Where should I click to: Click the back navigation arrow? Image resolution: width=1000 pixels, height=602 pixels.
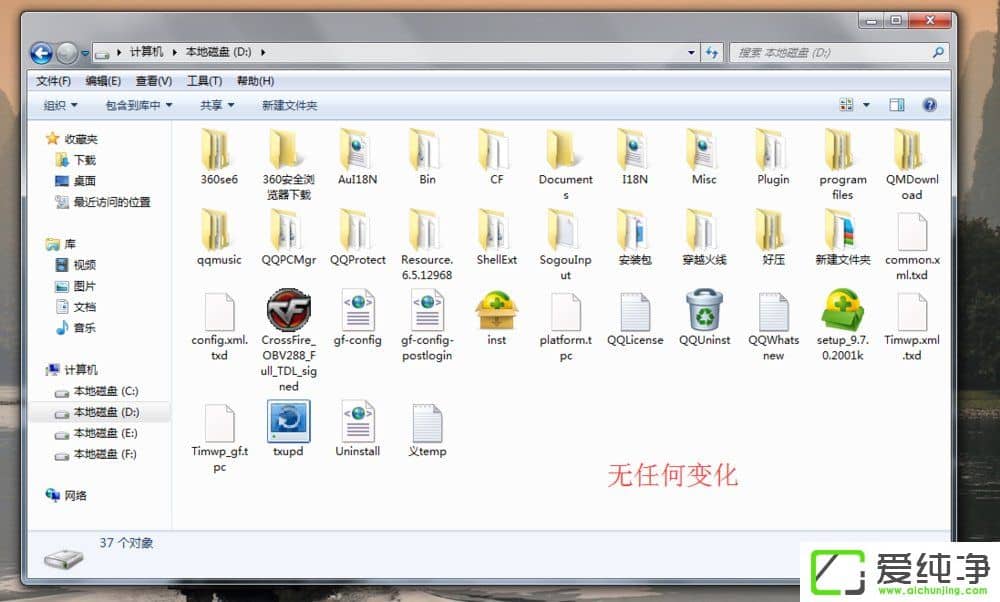pyautogui.click(x=41, y=53)
